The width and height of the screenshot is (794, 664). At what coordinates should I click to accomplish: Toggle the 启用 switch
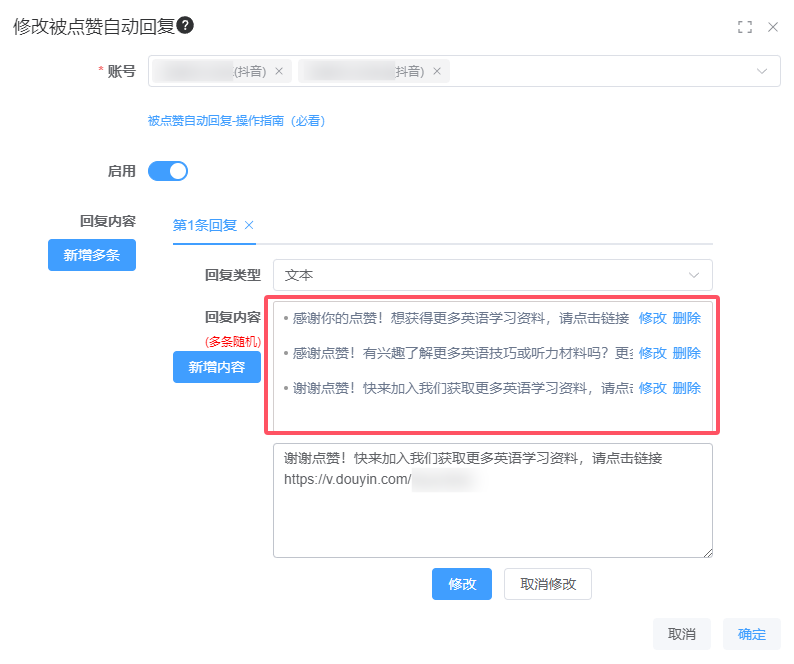pos(168,171)
